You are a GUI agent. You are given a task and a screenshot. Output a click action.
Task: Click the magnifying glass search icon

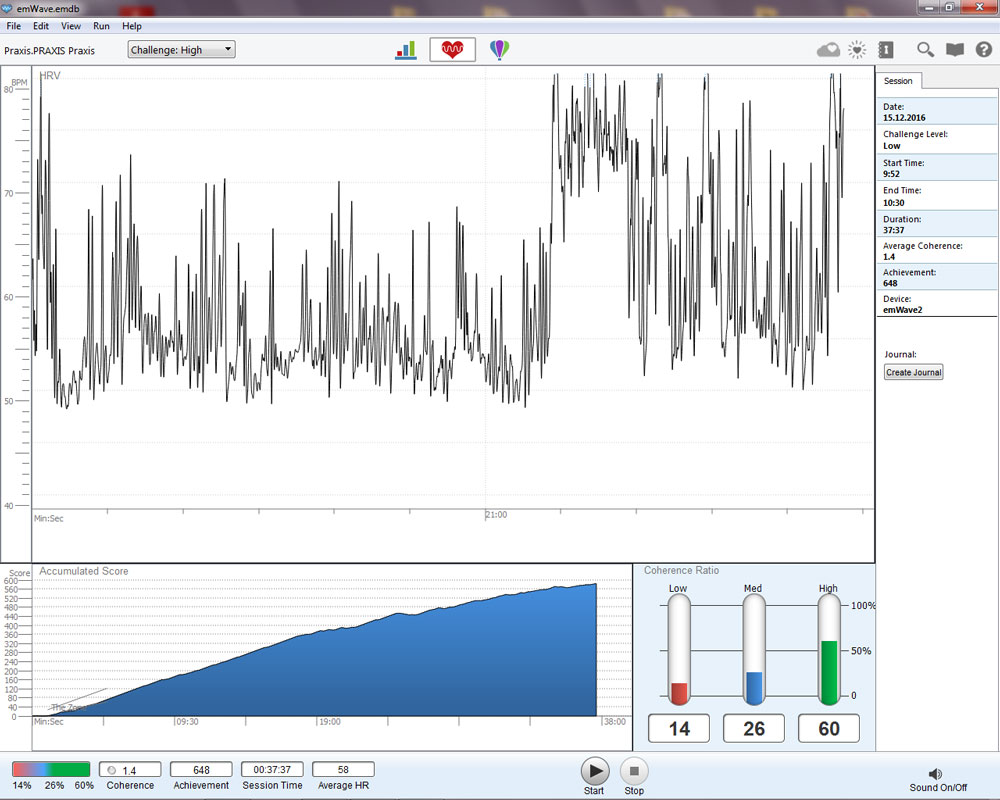coord(925,50)
